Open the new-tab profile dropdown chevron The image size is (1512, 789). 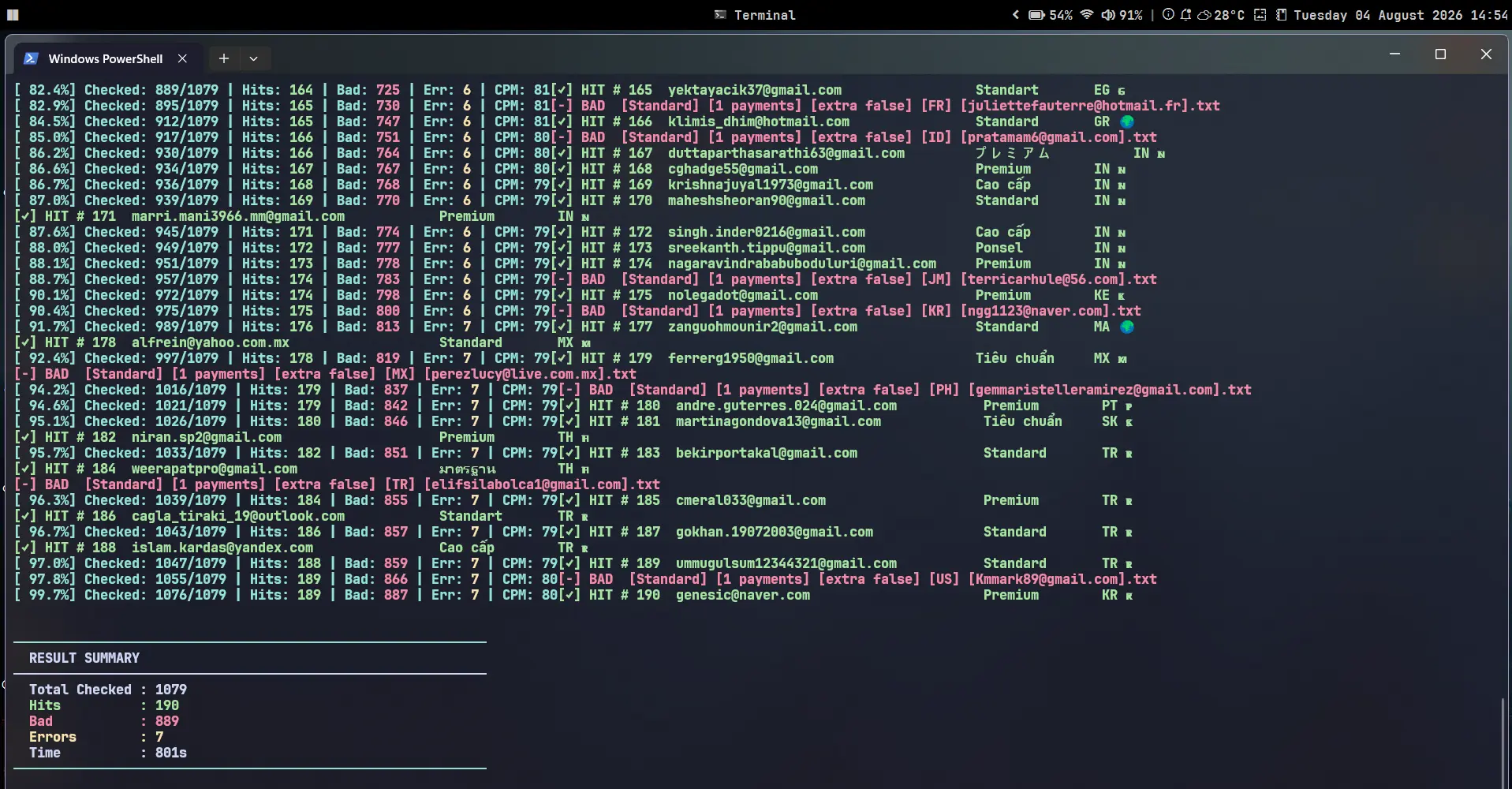coord(253,58)
